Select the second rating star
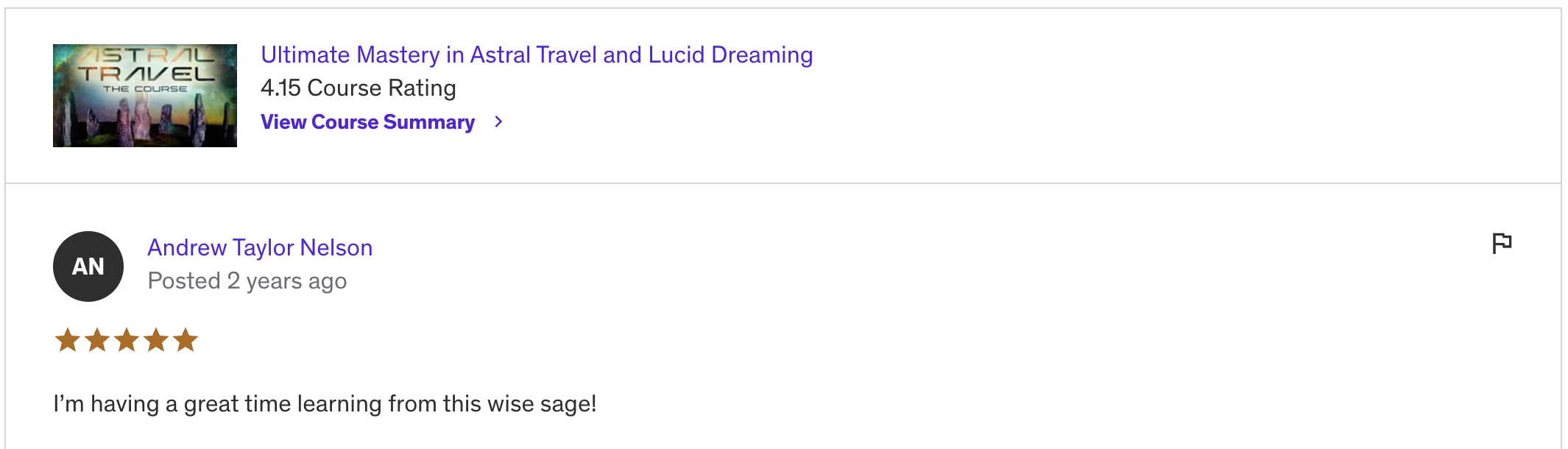 [x=97, y=340]
